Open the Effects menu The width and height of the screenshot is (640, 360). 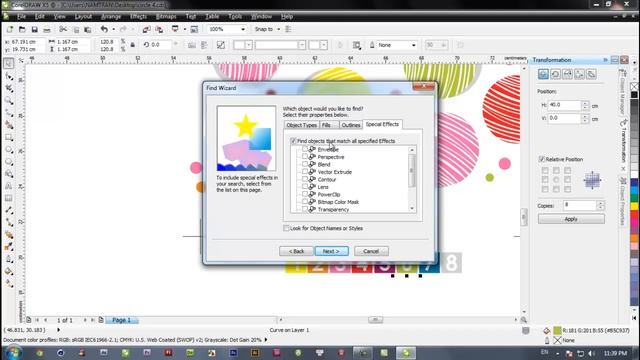[x=138, y=17]
